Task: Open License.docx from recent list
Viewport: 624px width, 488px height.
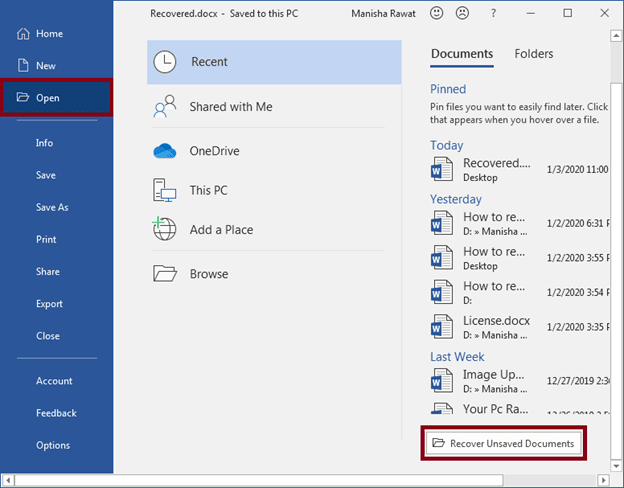Action: tap(519, 327)
